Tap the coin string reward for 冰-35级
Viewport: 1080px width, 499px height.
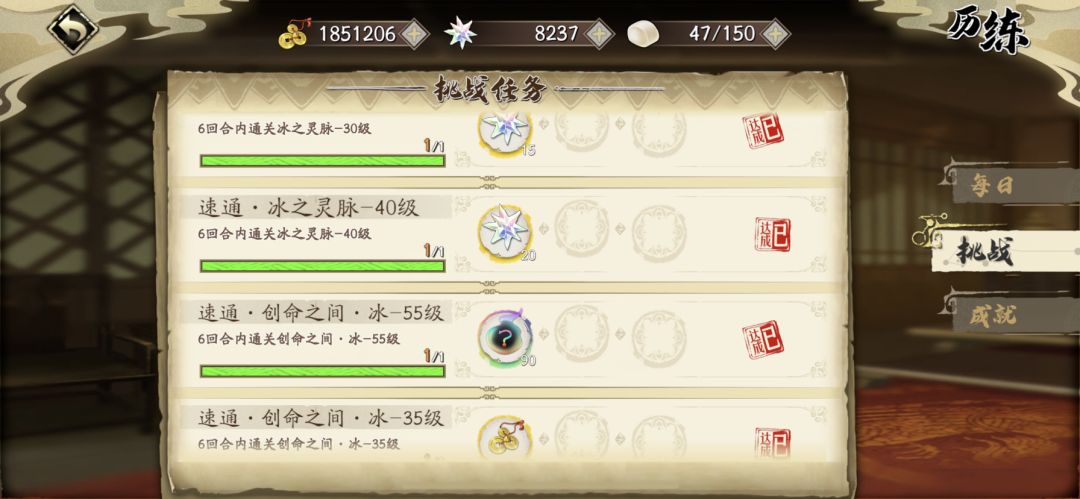(506, 436)
